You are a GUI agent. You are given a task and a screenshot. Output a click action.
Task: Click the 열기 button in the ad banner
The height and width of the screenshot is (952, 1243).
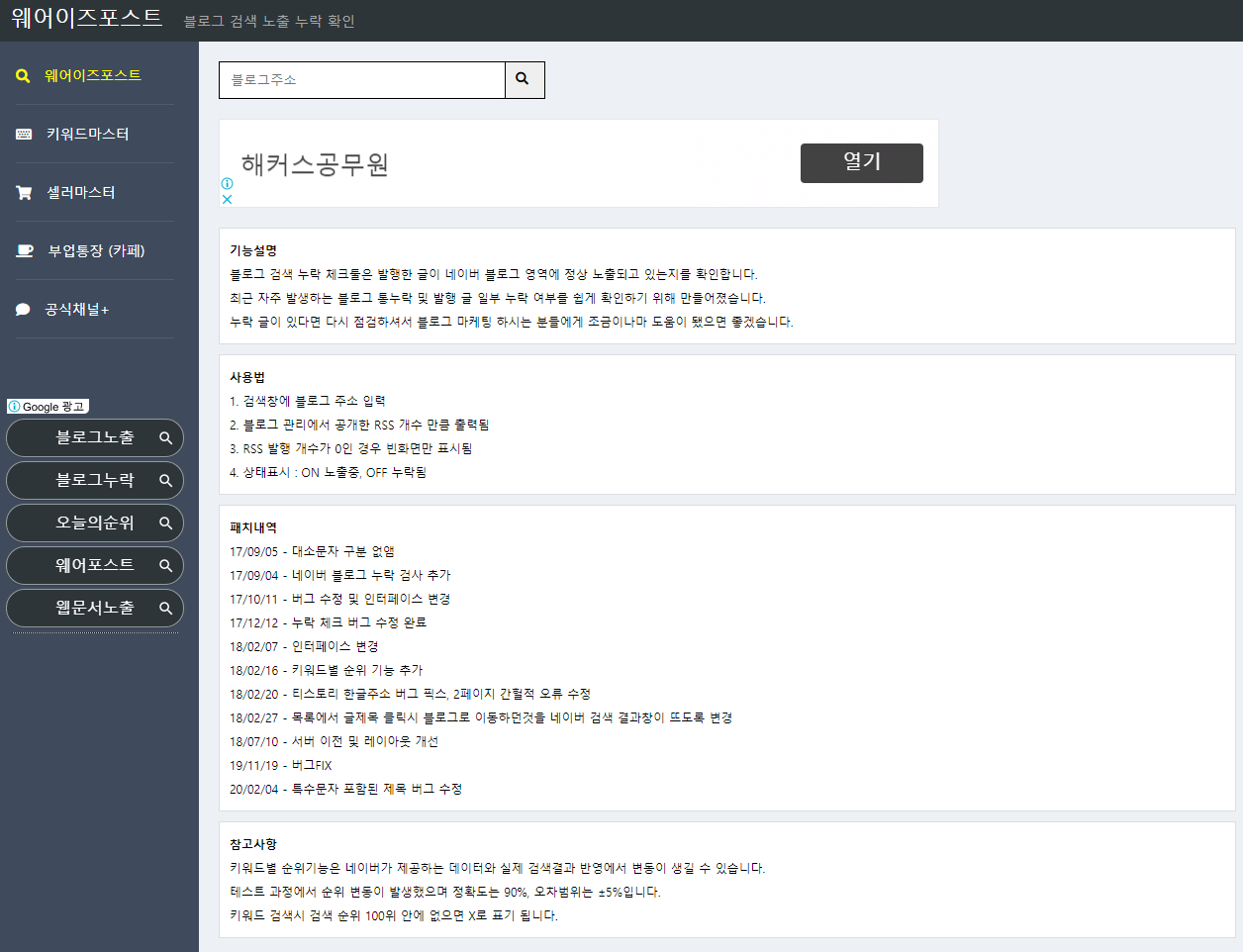coord(862,163)
